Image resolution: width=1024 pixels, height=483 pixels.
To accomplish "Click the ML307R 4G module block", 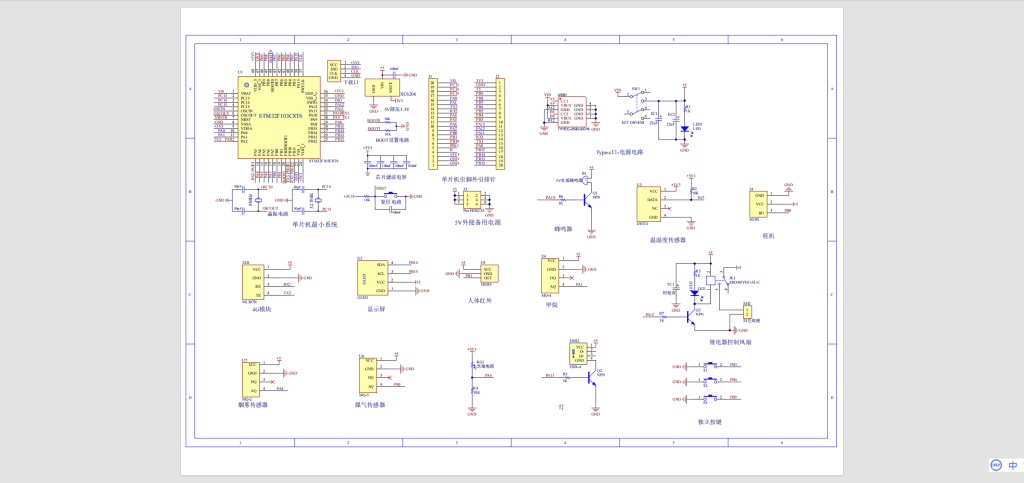I will point(253,283).
